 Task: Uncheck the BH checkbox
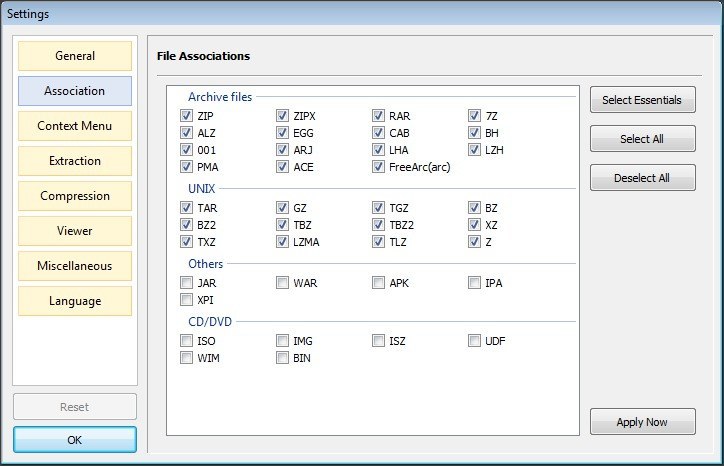pos(474,133)
